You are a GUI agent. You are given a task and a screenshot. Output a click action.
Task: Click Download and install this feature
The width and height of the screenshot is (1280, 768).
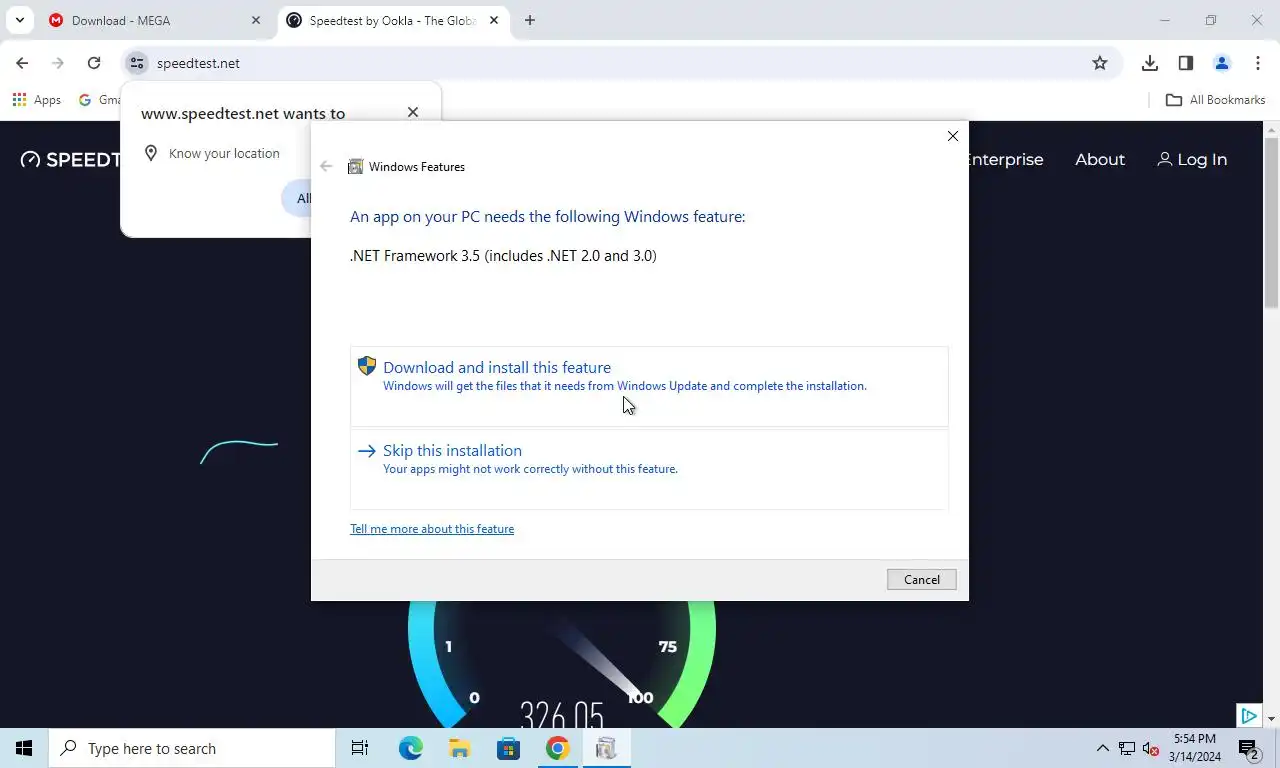pyautogui.click(x=649, y=386)
